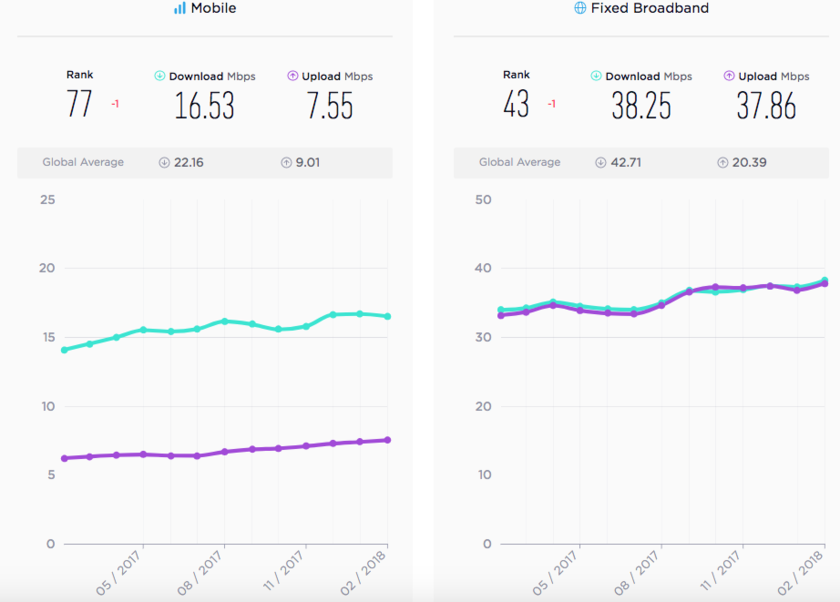Image resolution: width=840 pixels, height=602 pixels.
Task: Click the Upload icon in Fixed Broadband panel
Action: (729, 76)
